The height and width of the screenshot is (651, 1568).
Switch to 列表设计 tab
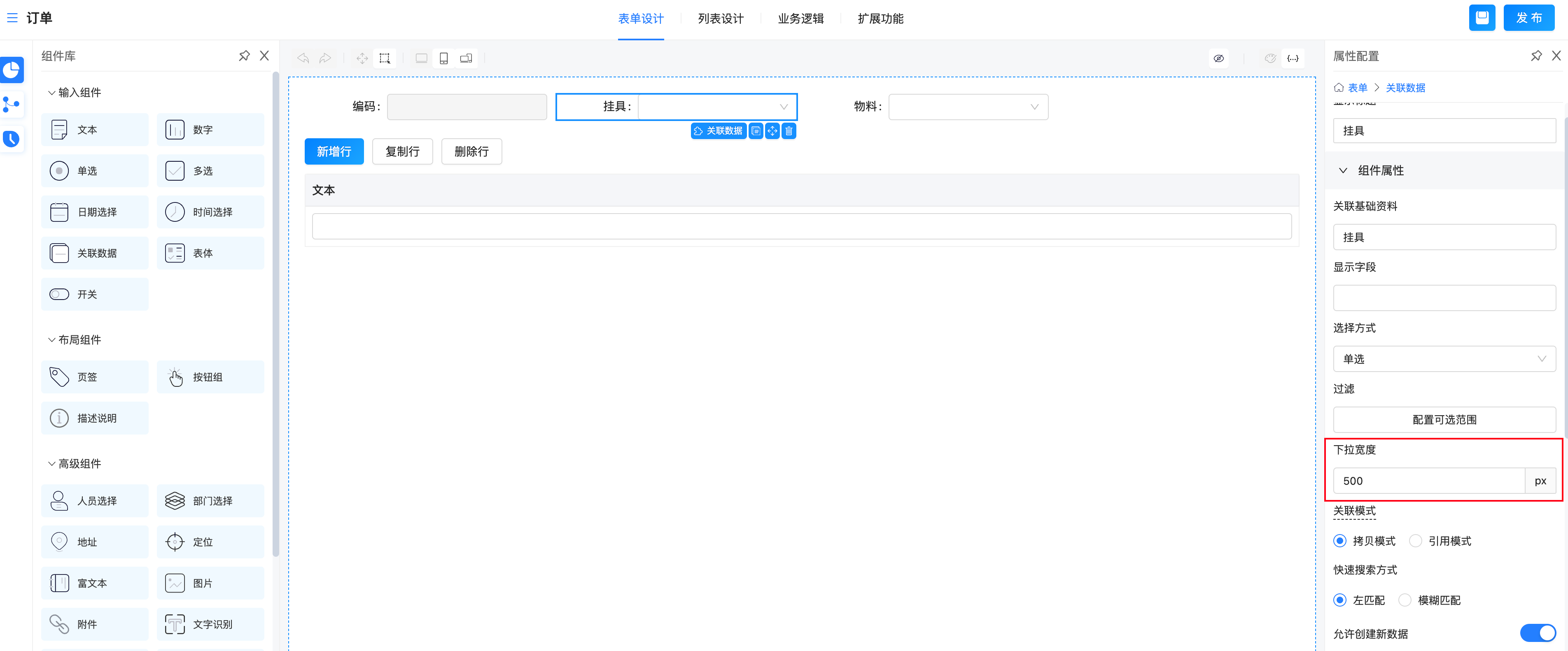720,19
